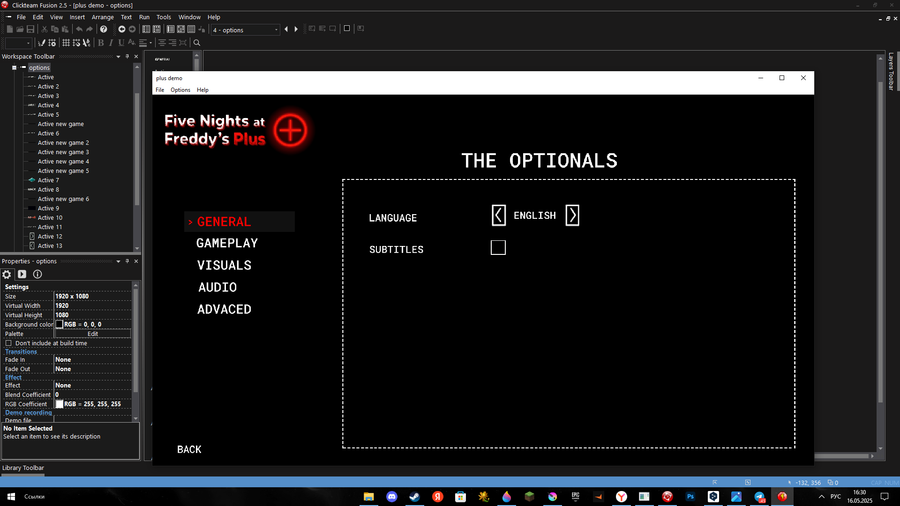Image resolution: width=900 pixels, height=506 pixels.
Task: Open the About info properties tab
Action: [37, 274]
